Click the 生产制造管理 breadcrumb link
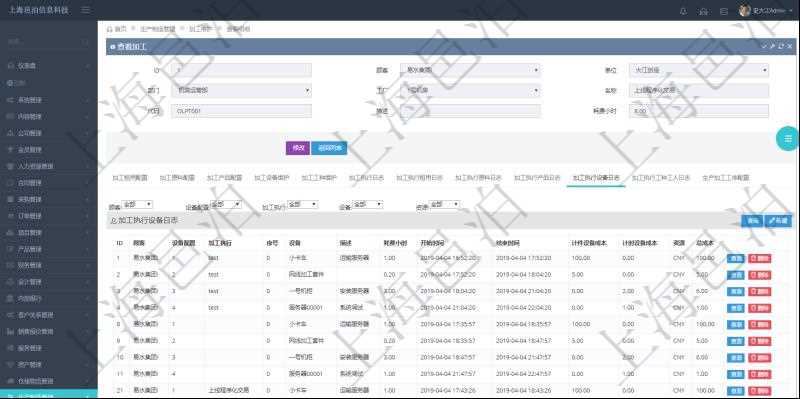Image resolution: width=800 pixels, height=399 pixels. [x=158, y=29]
